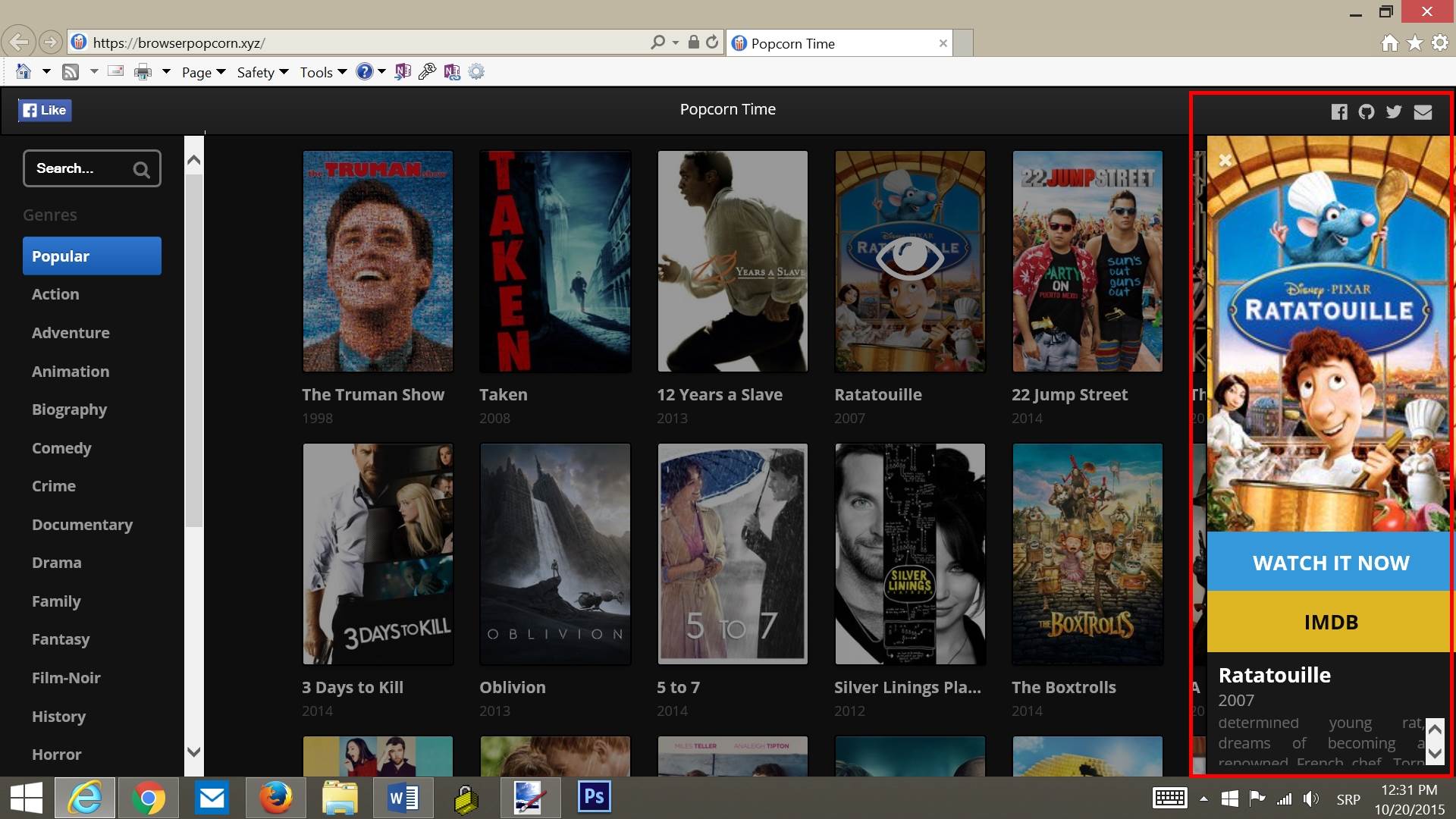Screen dimensions: 1456x819
Task: Launch Firefox from the taskbar
Action: click(x=276, y=798)
